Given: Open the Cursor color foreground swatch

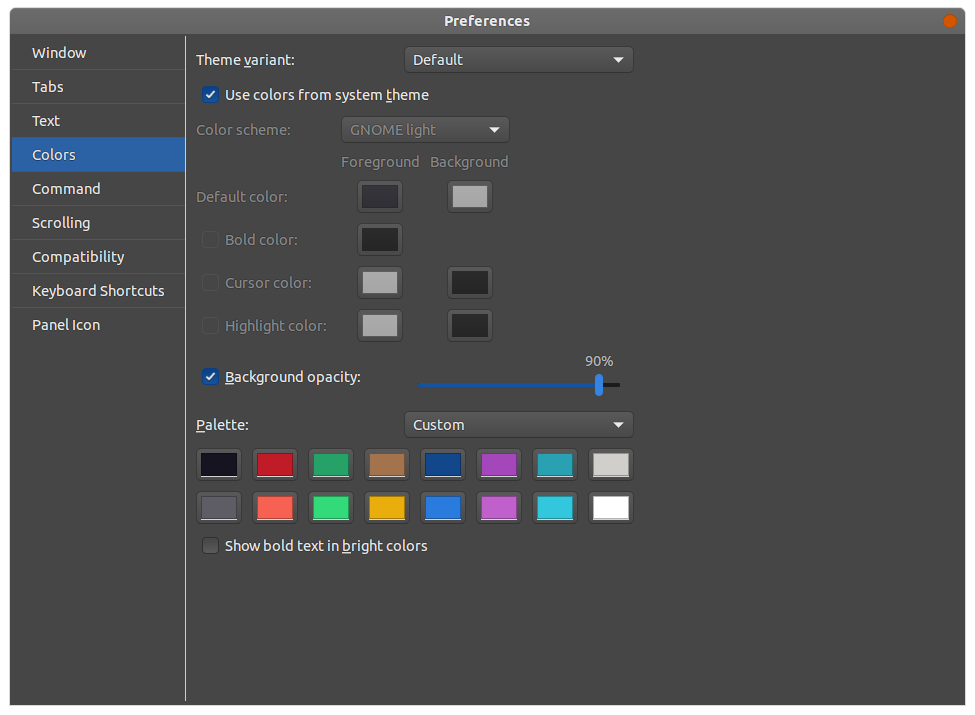Looking at the screenshot, I should (380, 283).
